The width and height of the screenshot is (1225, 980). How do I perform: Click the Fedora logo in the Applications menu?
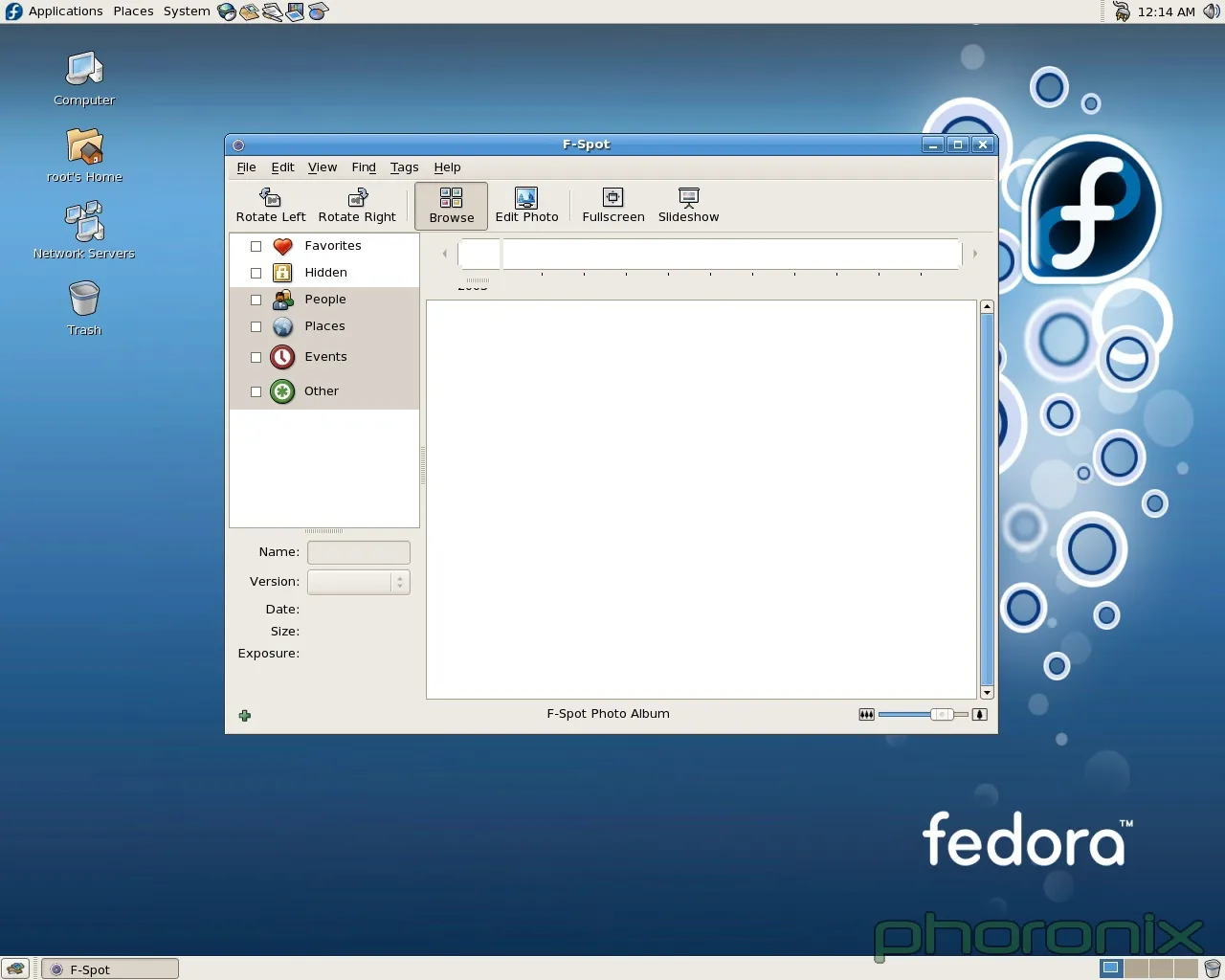coord(13,11)
